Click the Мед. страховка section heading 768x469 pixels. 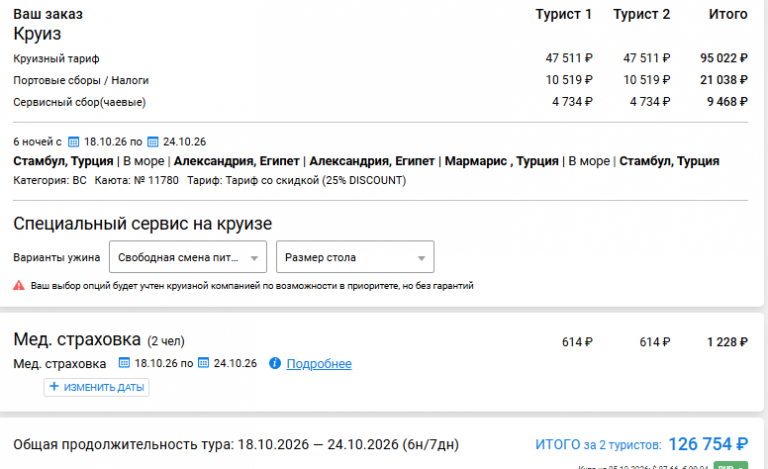[x=77, y=339]
